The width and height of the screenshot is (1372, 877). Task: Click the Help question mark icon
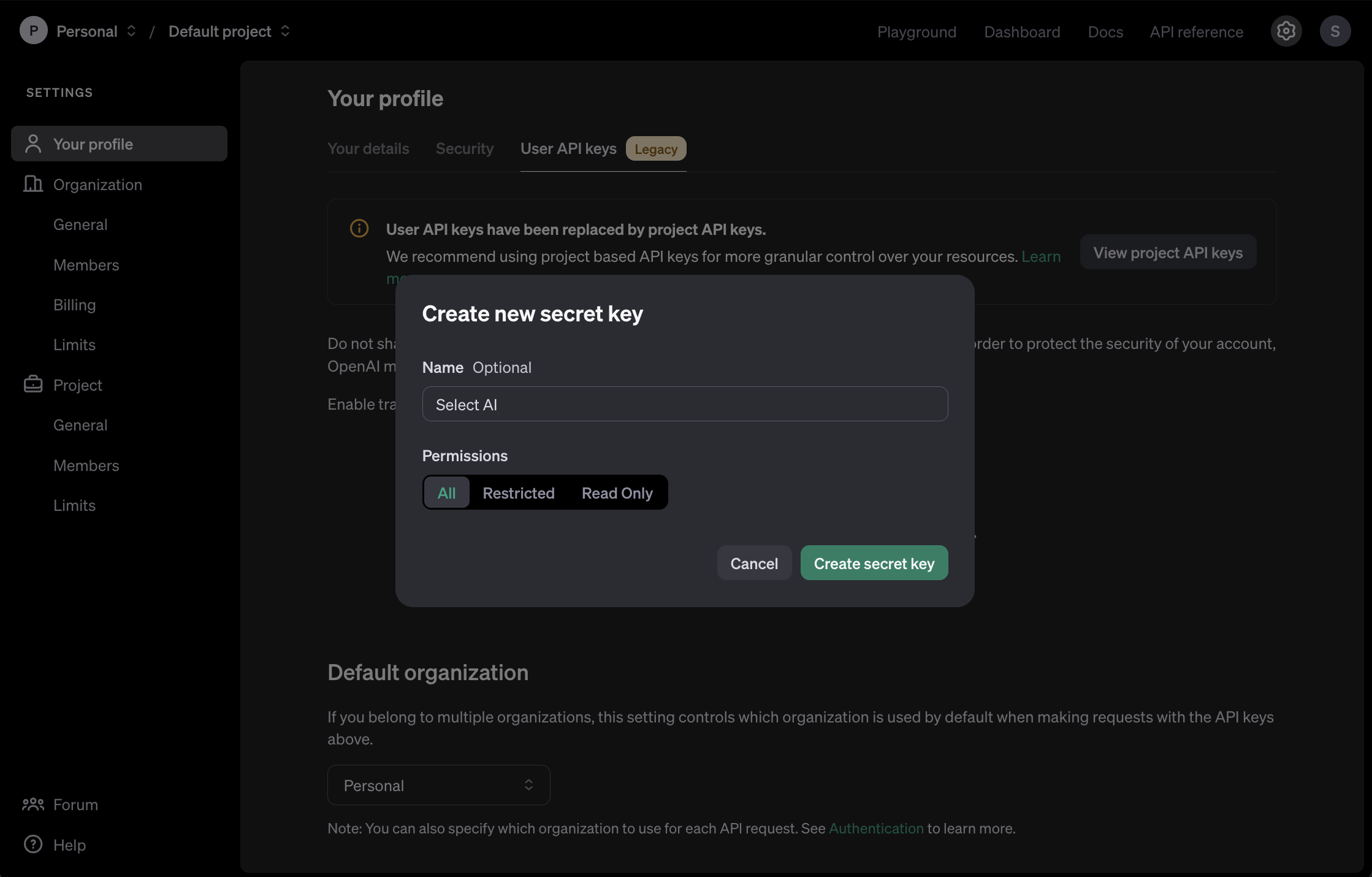(x=32, y=844)
